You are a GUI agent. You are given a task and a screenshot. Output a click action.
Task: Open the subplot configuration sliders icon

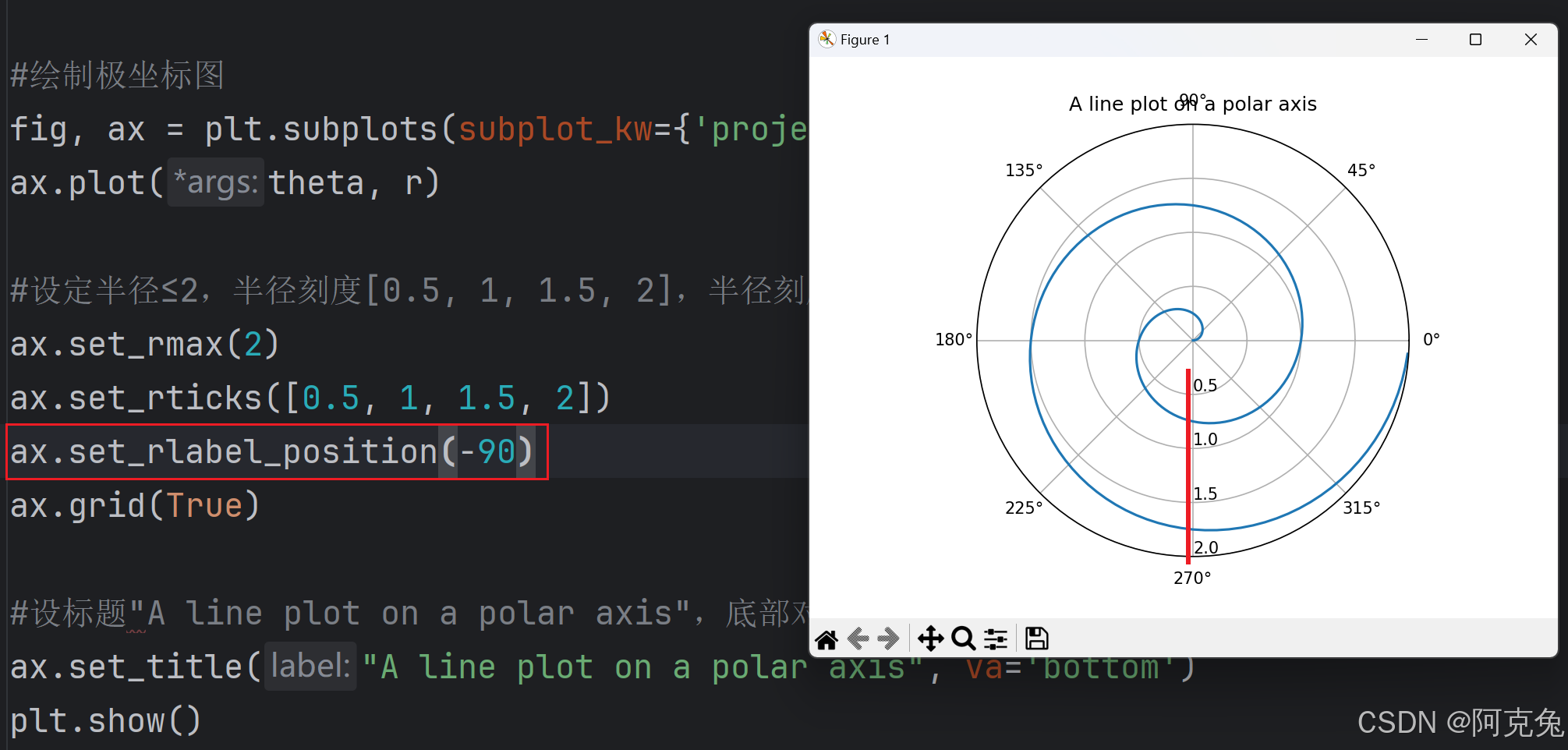(996, 638)
